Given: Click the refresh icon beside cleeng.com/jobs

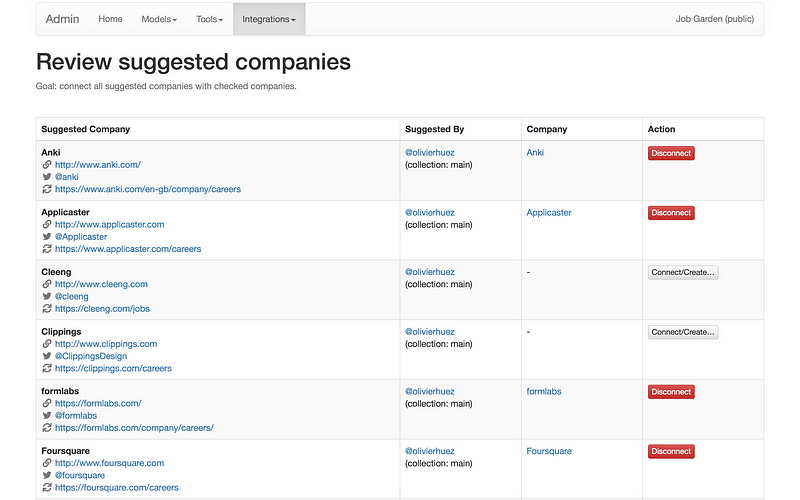Looking at the screenshot, I should [46, 308].
